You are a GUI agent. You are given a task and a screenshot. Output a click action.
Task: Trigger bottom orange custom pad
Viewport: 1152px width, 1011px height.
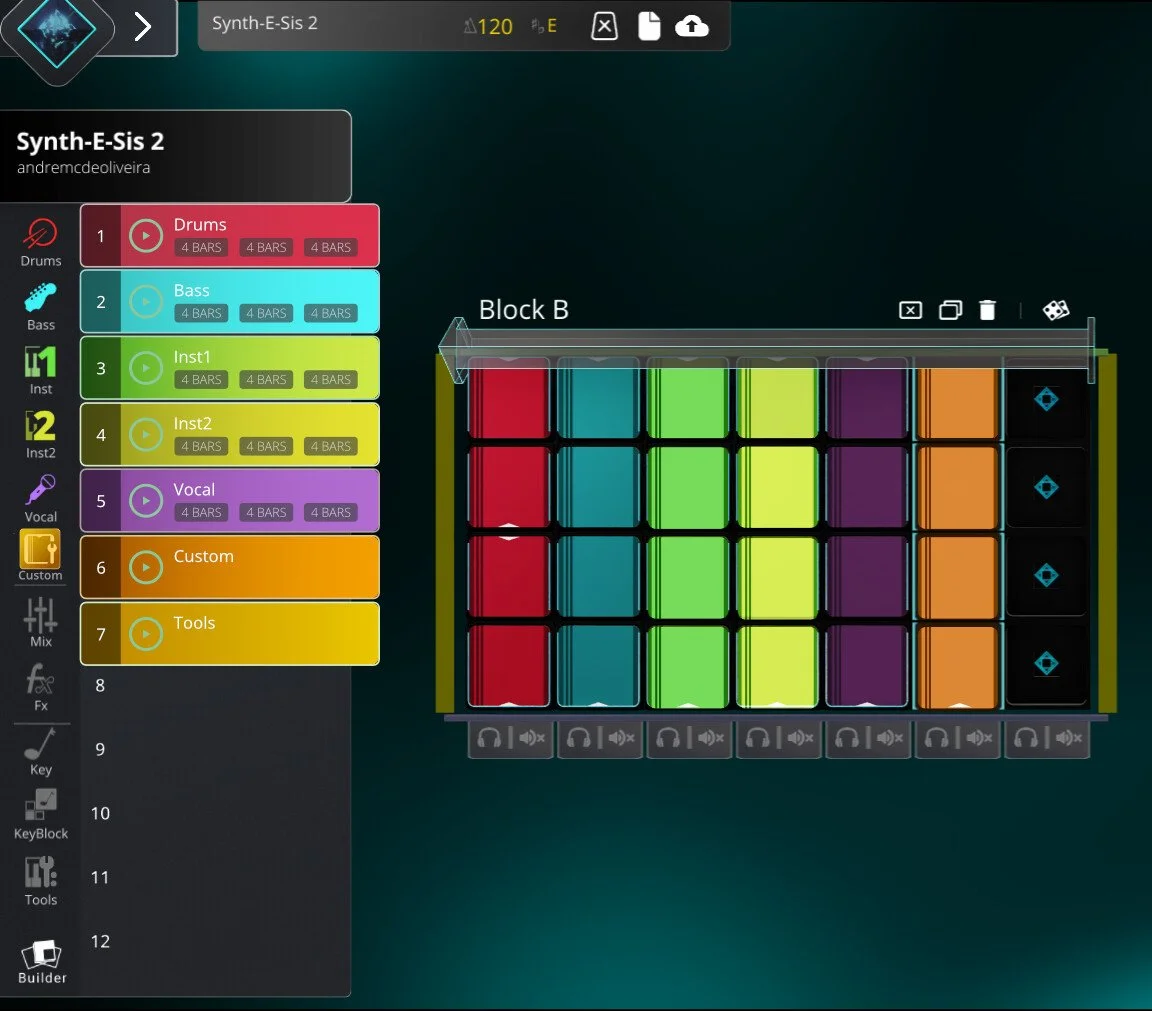[x=958, y=666]
